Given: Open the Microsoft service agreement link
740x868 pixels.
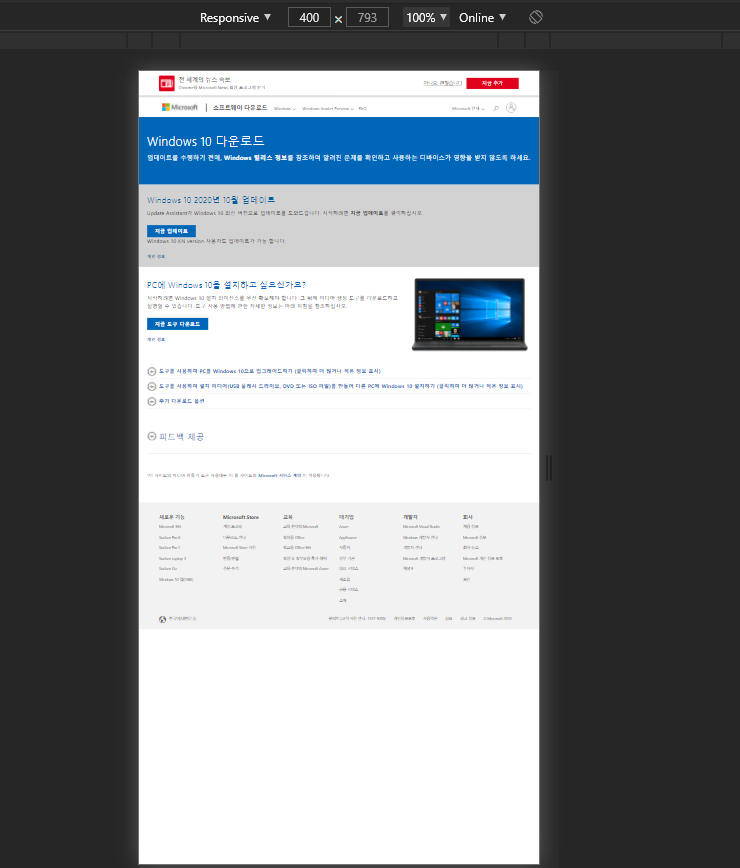Looking at the screenshot, I should [x=280, y=476].
